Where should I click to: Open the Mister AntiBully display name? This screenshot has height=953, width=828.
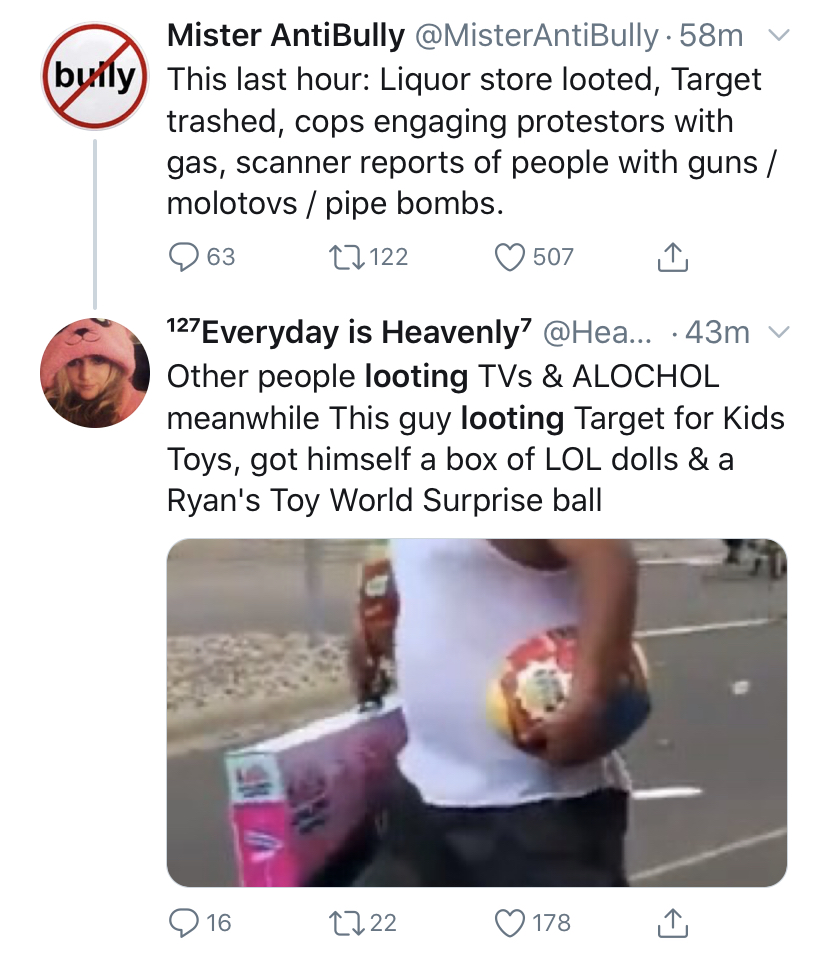tap(286, 35)
